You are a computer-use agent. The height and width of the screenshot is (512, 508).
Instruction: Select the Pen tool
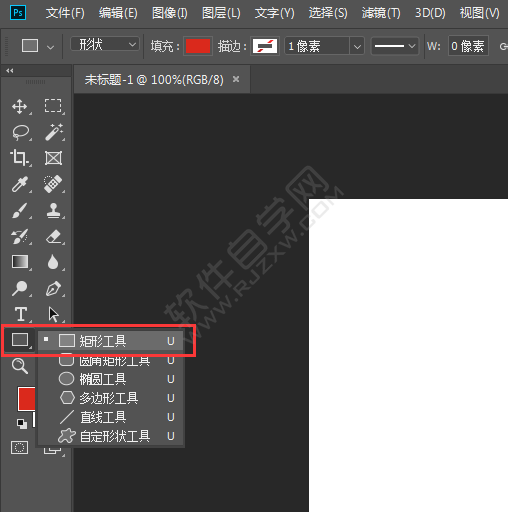tap(53, 288)
